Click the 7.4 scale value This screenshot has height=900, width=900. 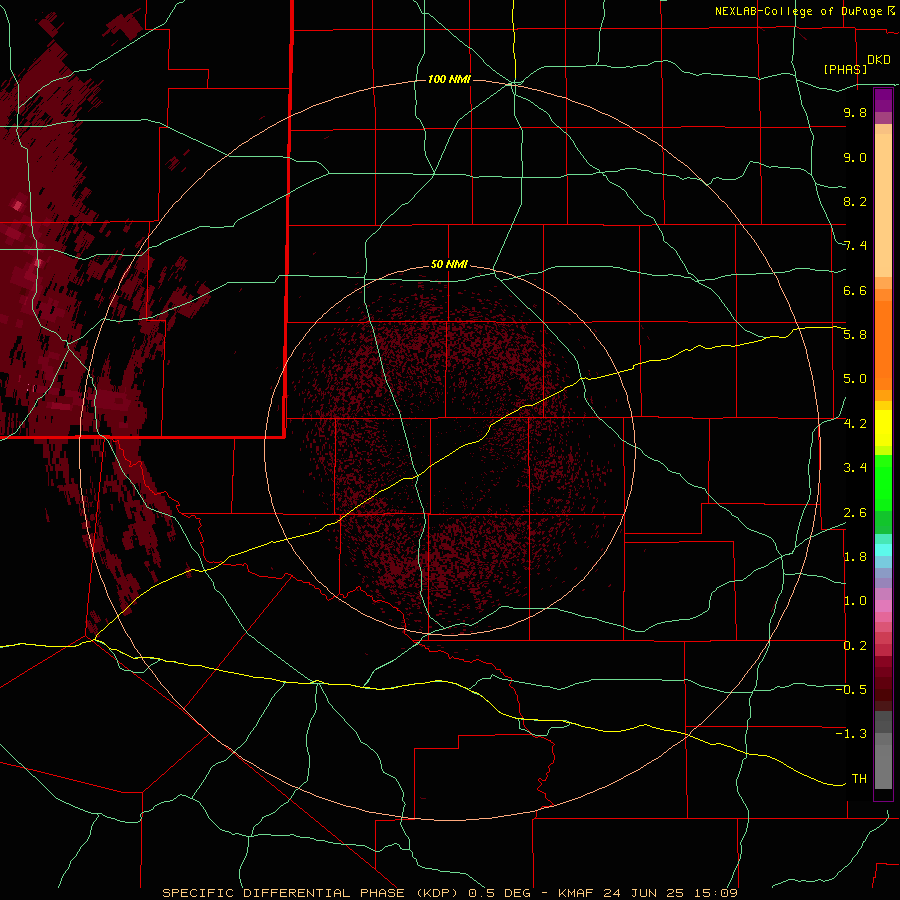(855, 246)
